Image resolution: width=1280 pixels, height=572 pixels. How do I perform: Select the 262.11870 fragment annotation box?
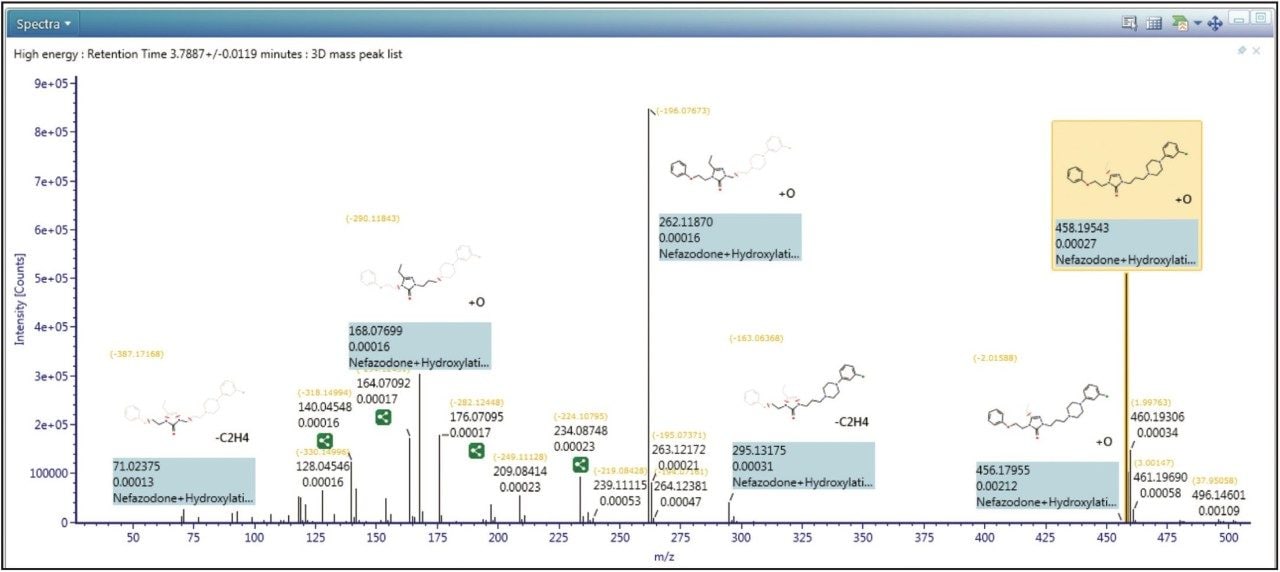click(729, 237)
